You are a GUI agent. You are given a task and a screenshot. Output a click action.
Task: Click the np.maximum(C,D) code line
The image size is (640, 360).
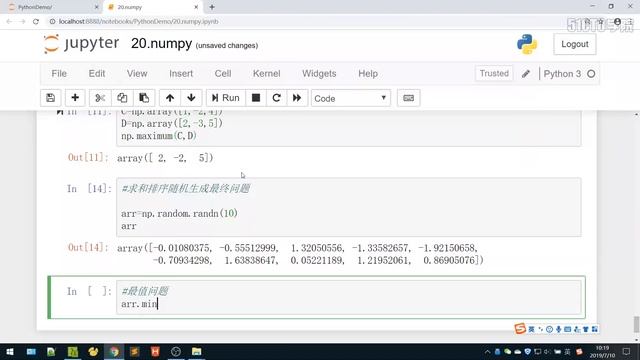click(x=159, y=136)
